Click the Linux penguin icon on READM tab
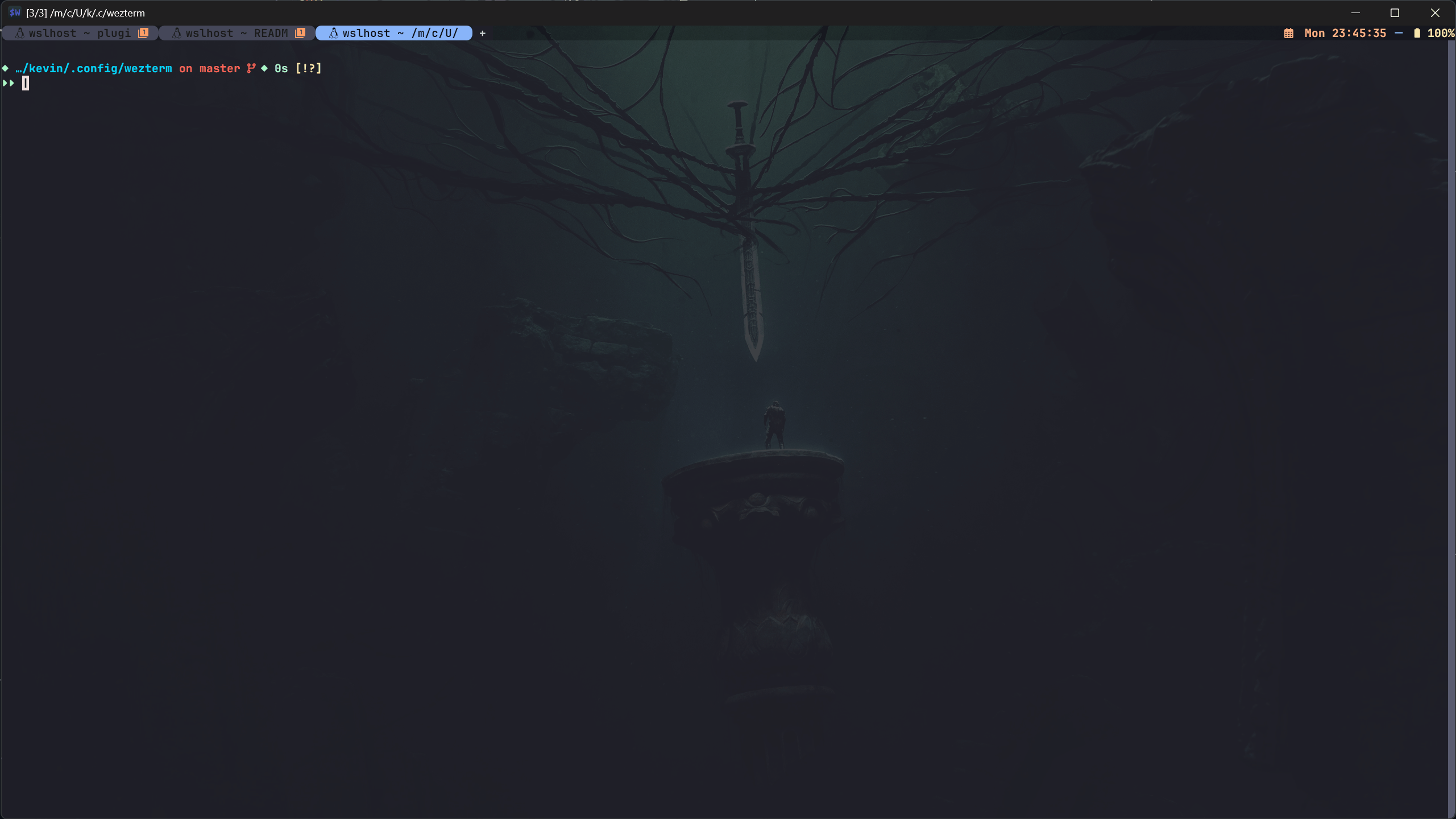The height and width of the screenshot is (819, 1456). 177,33
